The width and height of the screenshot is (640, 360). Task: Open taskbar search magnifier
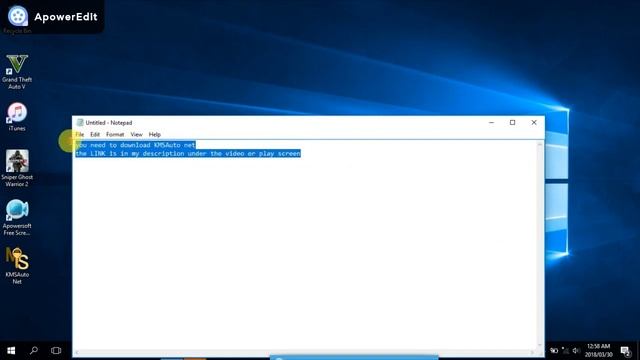click(x=34, y=351)
